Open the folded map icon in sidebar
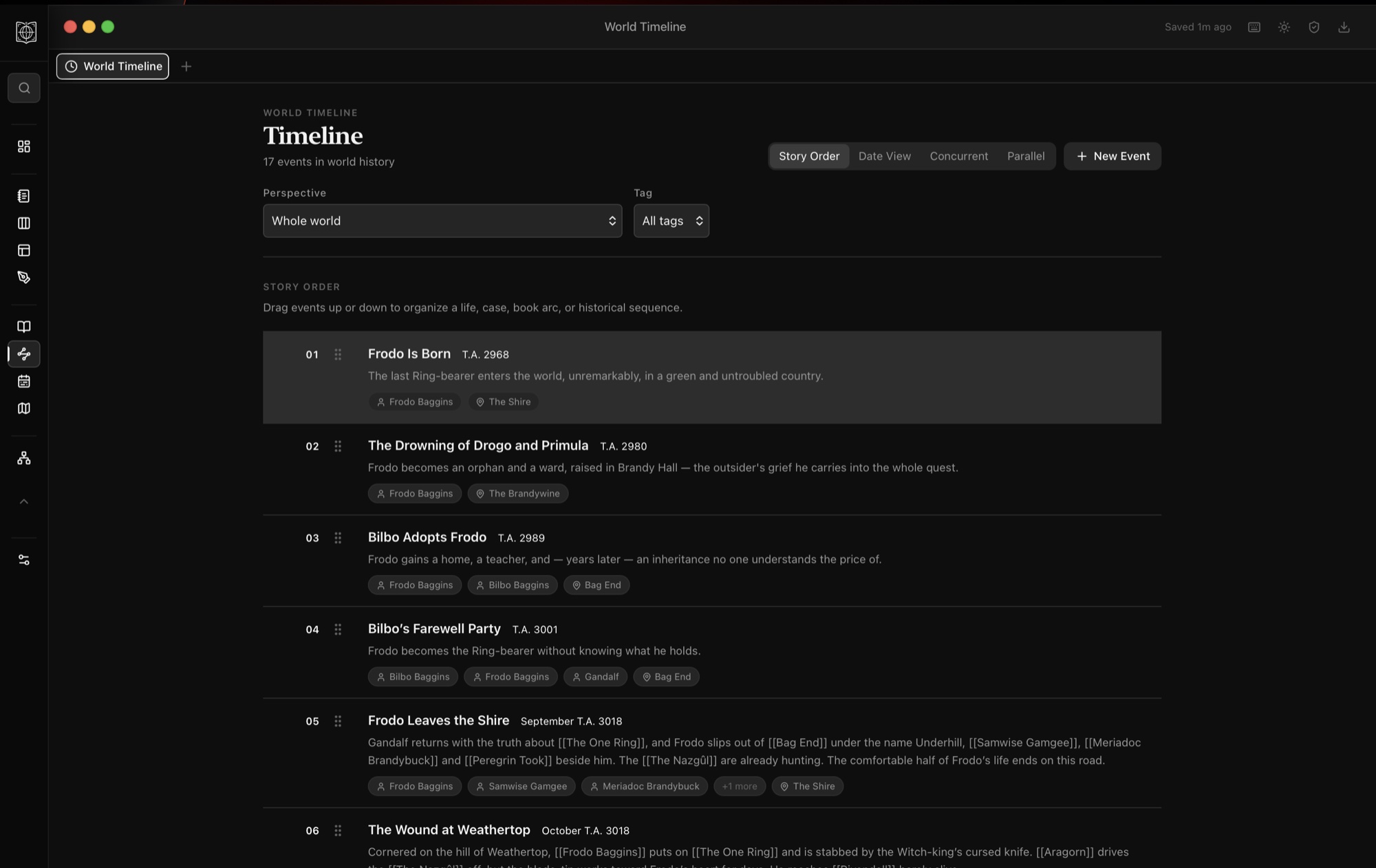1376x868 pixels. pos(24,409)
